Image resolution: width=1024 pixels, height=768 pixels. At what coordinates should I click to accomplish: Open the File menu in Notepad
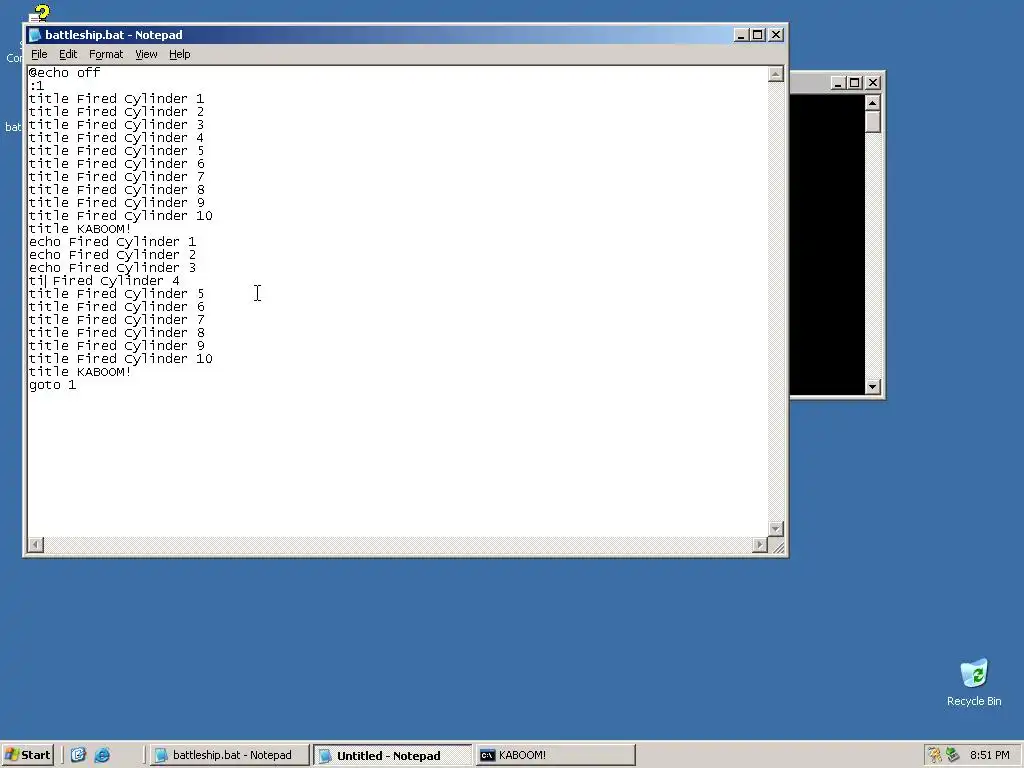click(39, 54)
